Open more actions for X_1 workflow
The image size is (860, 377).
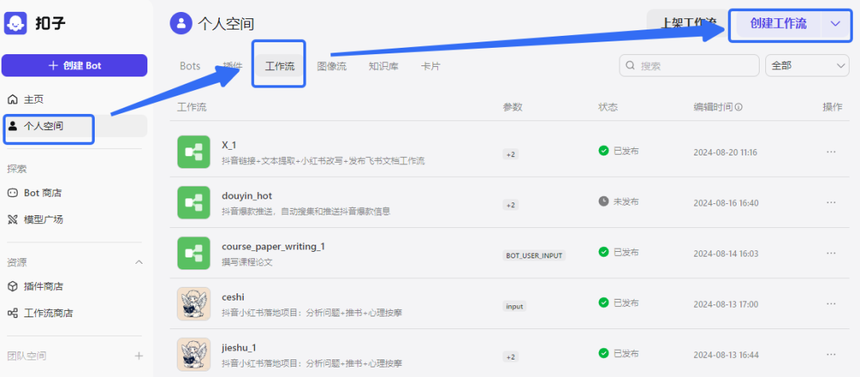click(x=831, y=152)
